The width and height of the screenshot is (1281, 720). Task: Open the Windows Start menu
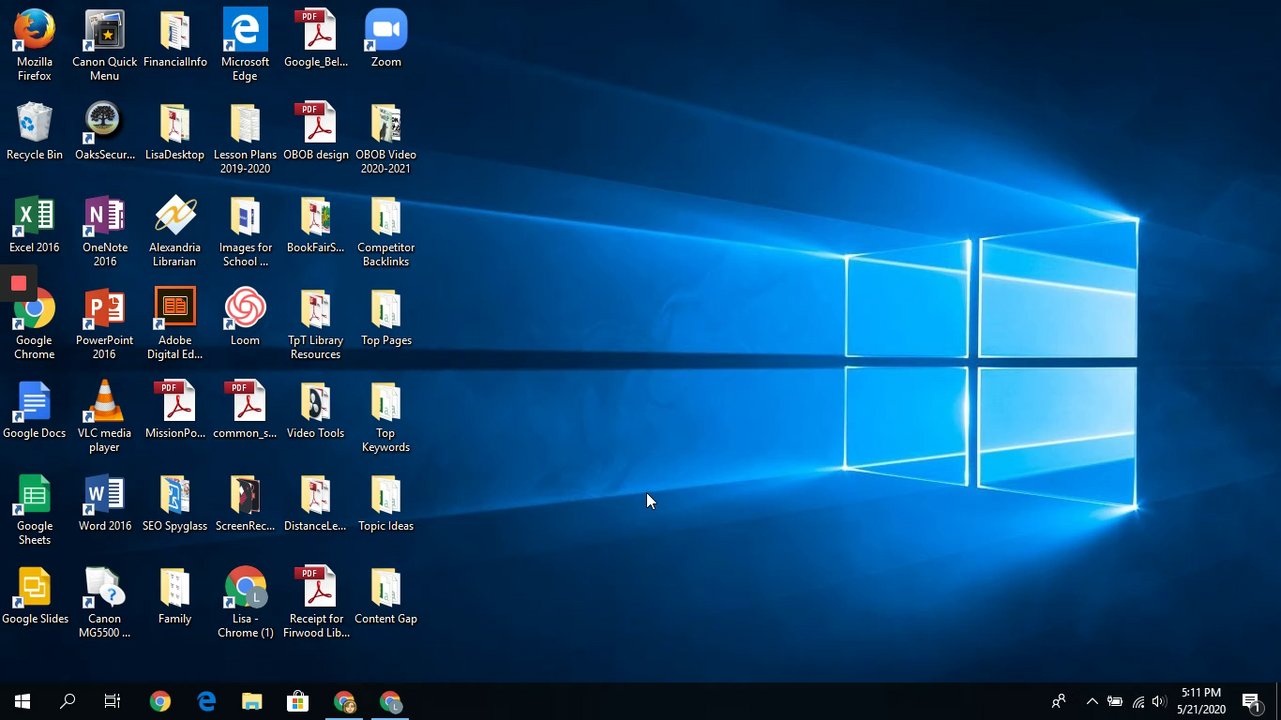[x=22, y=701]
